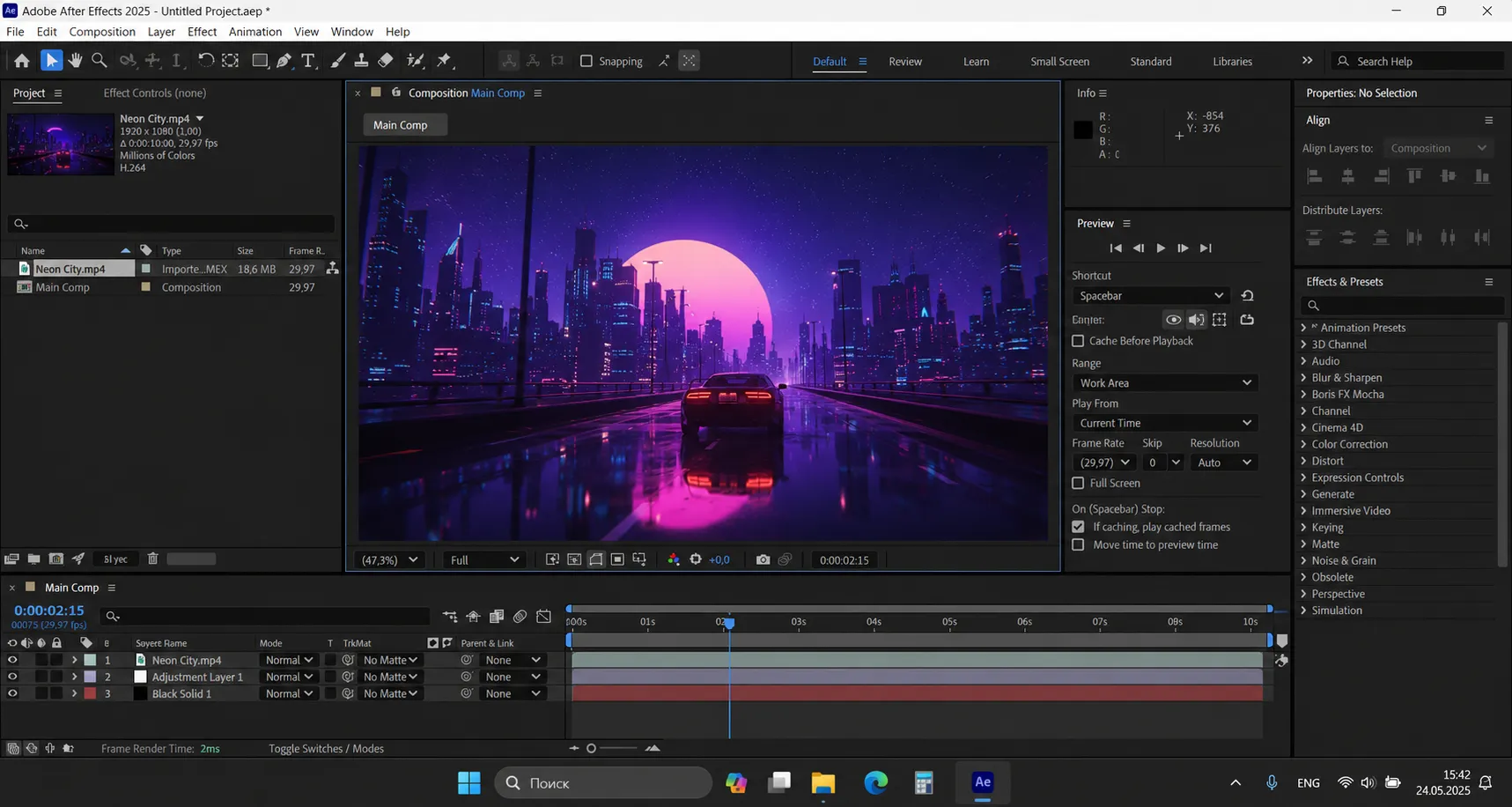Reset preview shortcut settings icon
The width and height of the screenshot is (1512, 807).
(1247, 296)
